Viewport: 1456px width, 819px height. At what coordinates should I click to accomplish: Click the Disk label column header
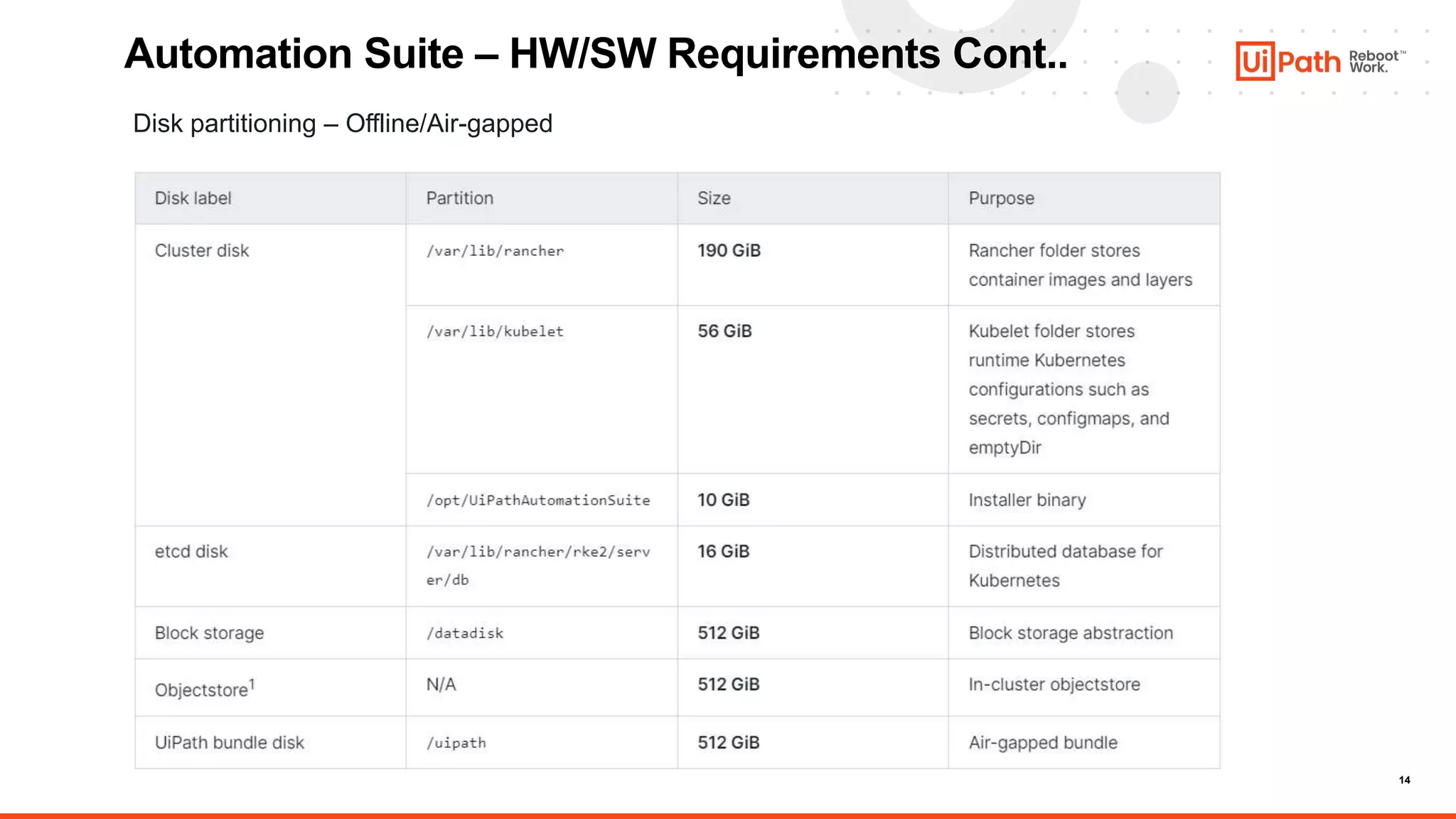point(193,198)
